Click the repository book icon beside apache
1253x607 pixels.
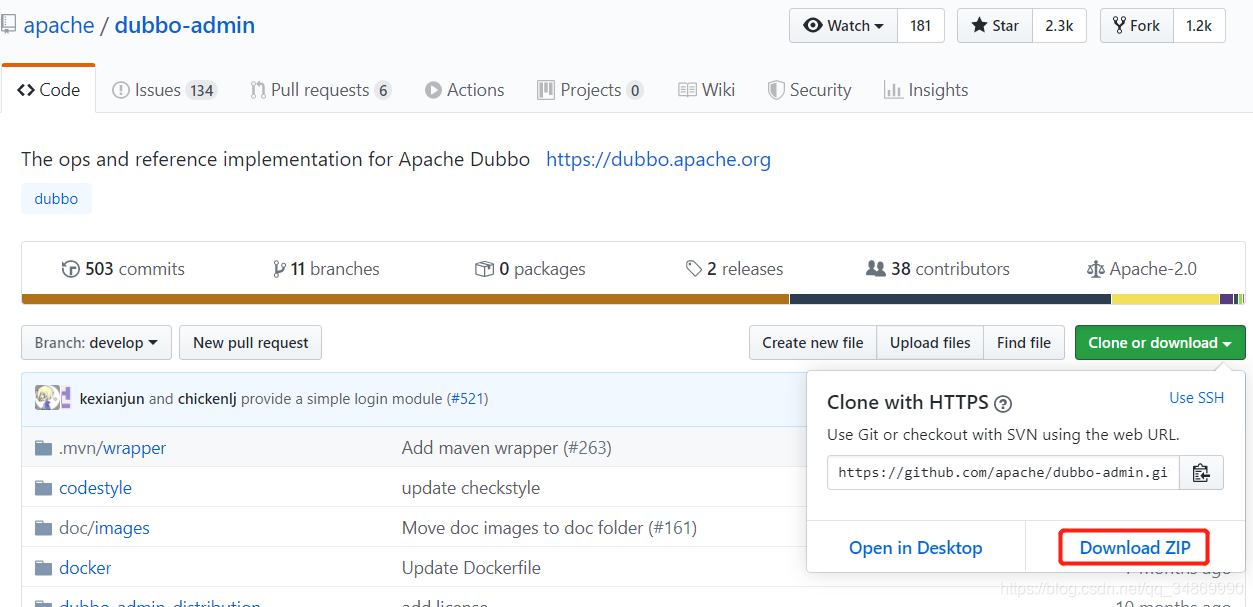(8, 25)
